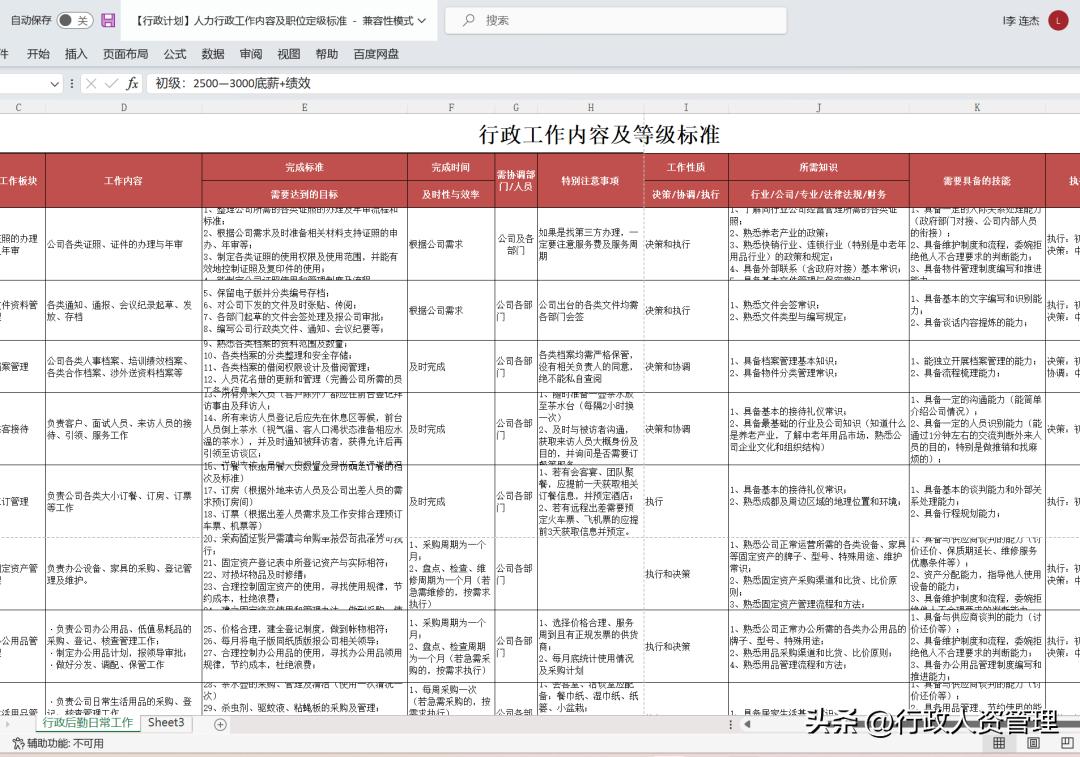Open the Insert Function fx icon
1080x757 pixels.
click(135, 84)
